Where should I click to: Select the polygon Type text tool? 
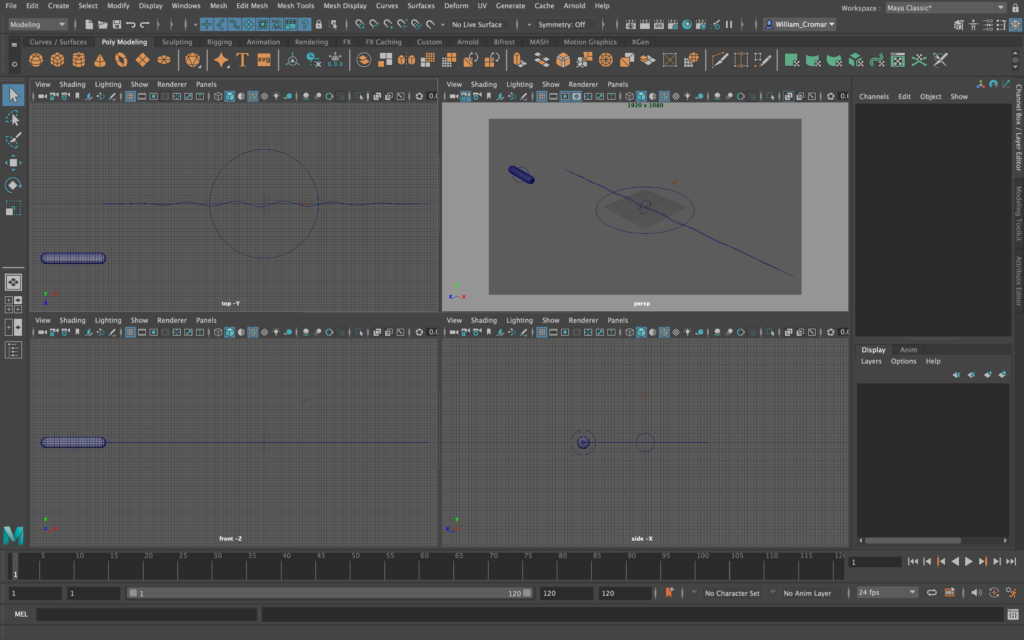point(241,61)
